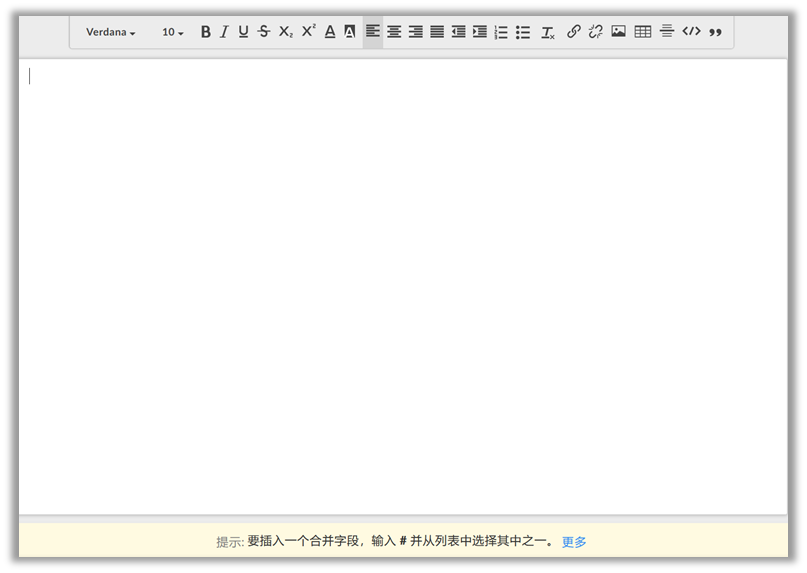
Task: Insert an image into editor
Action: click(x=619, y=32)
